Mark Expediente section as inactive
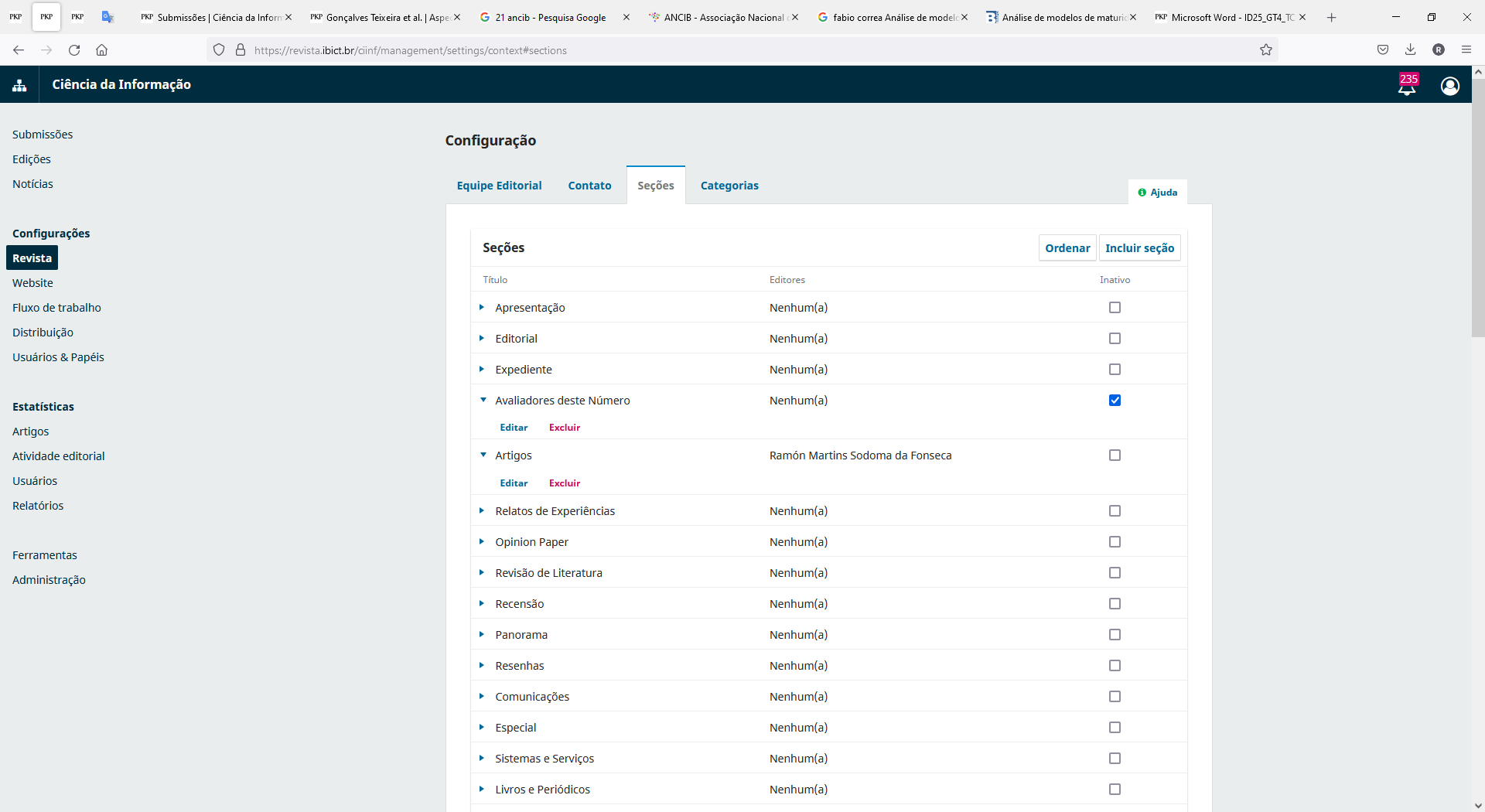 1115,370
